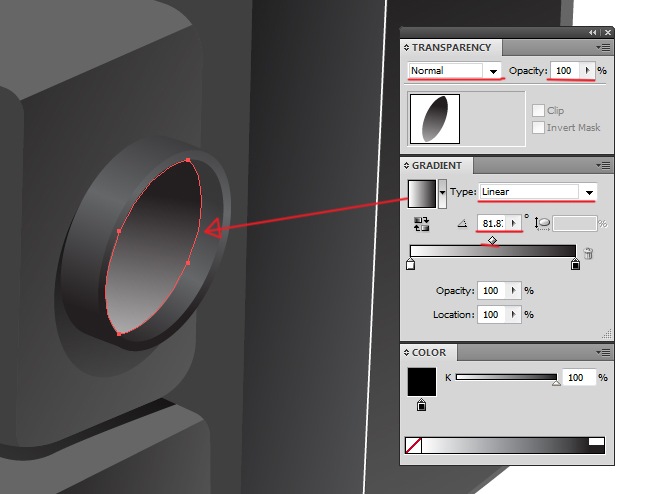Screen dimensions: 650x494
Task: Collapse the Color panel via its cycle arrows
Action: click(x=406, y=353)
